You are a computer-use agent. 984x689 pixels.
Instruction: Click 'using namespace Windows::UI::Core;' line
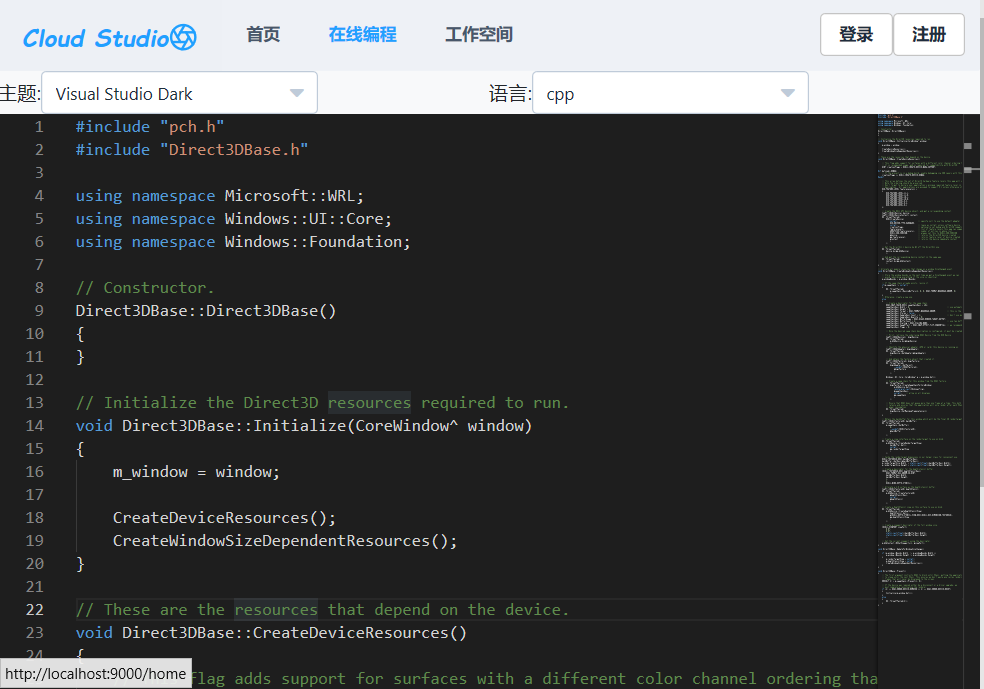click(233, 218)
